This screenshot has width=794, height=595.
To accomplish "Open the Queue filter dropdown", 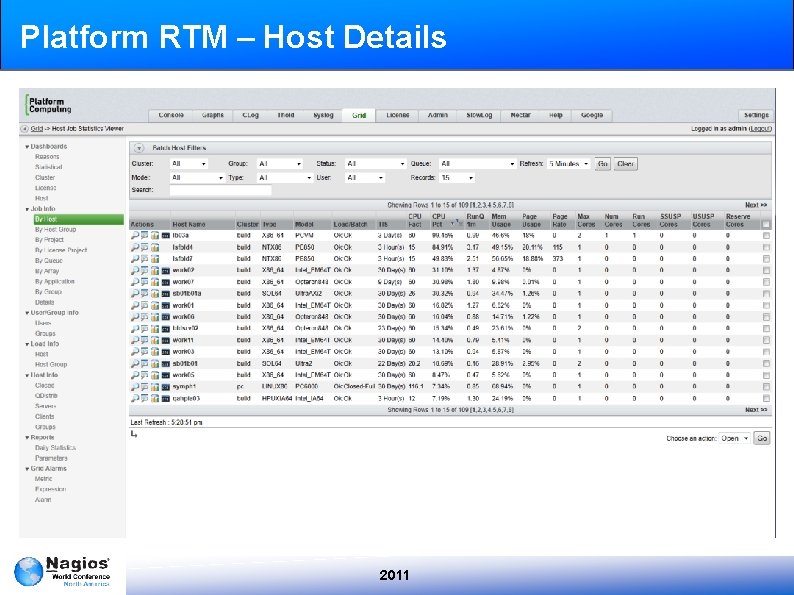I will point(477,164).
